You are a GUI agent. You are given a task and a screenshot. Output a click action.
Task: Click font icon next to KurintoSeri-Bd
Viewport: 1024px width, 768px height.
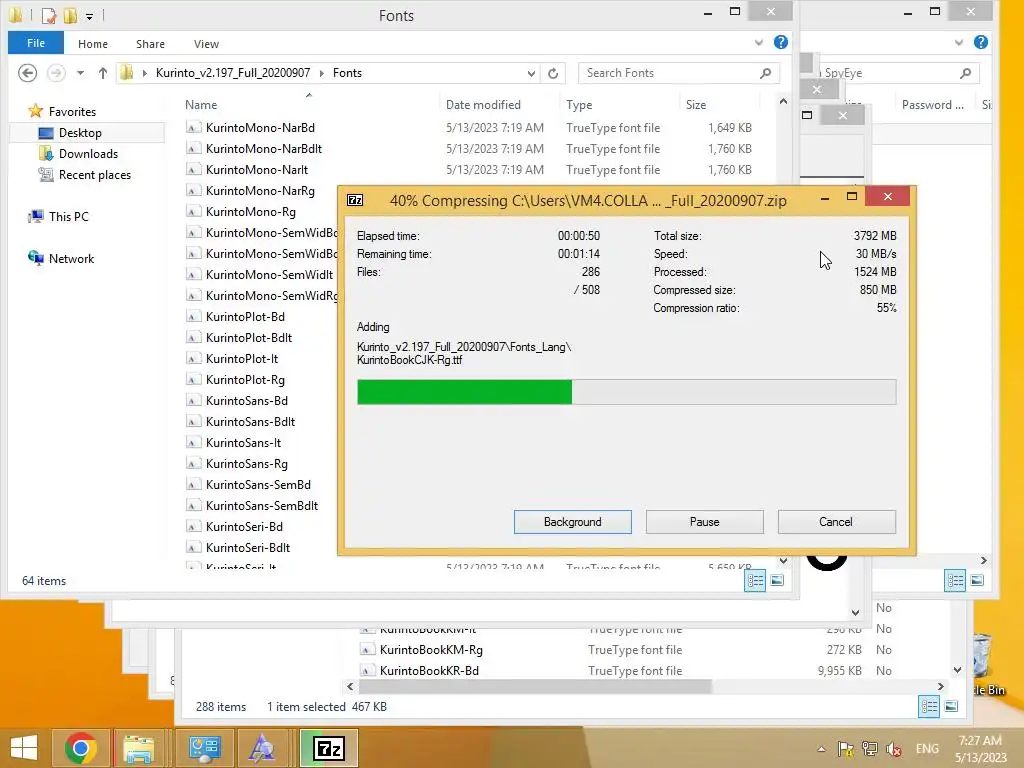click(193, 526)
